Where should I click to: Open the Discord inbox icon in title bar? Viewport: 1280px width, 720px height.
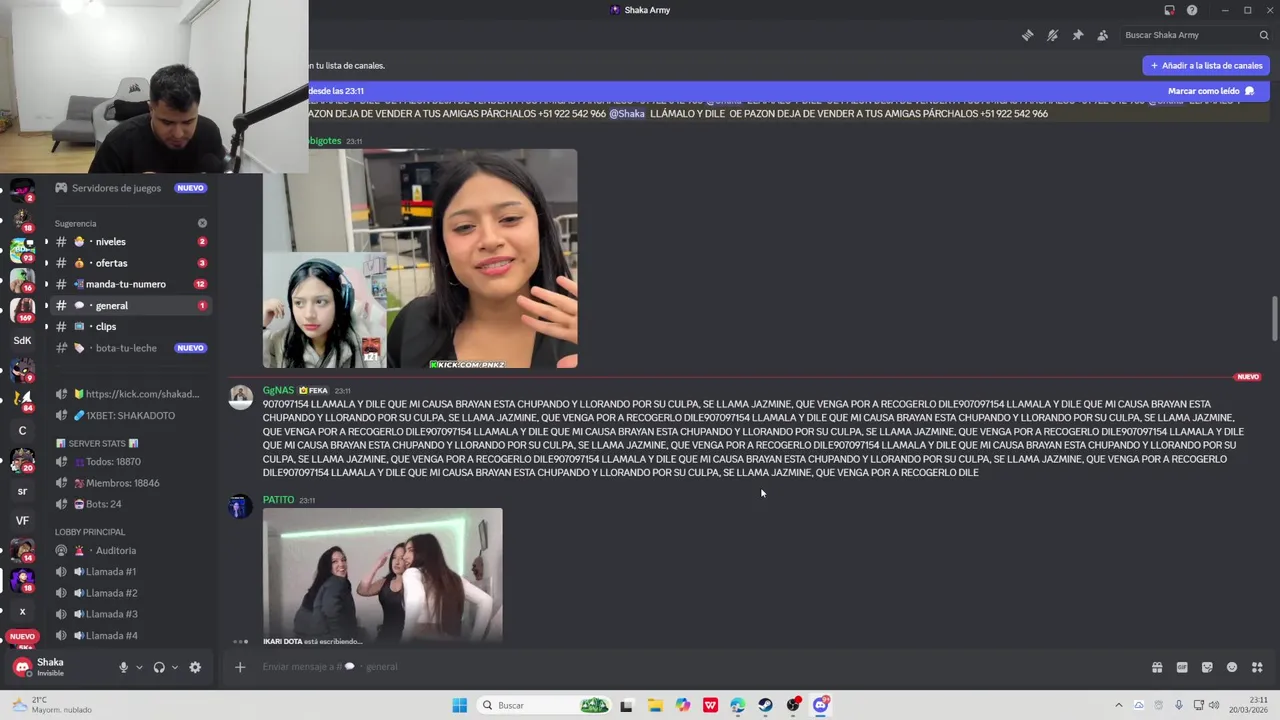coord(1169,10)
